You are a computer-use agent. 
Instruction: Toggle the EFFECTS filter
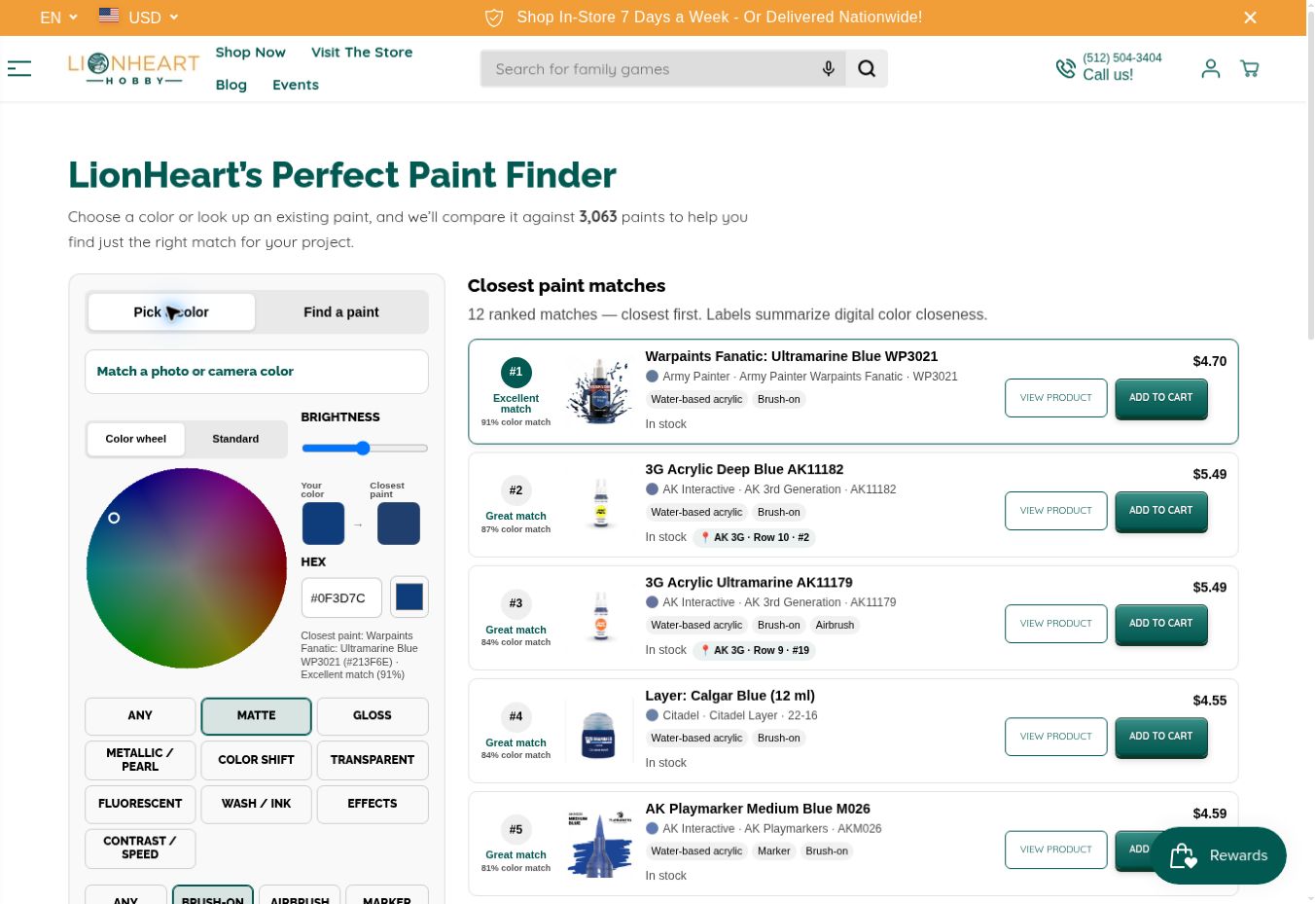[x=373, y=804]
